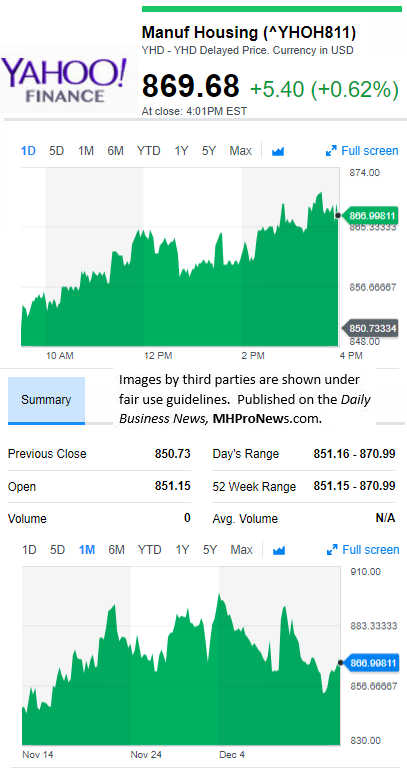Select 1D range on the upper chart
Viewport: 407px width, 773px height.
(x=28, y=151)
